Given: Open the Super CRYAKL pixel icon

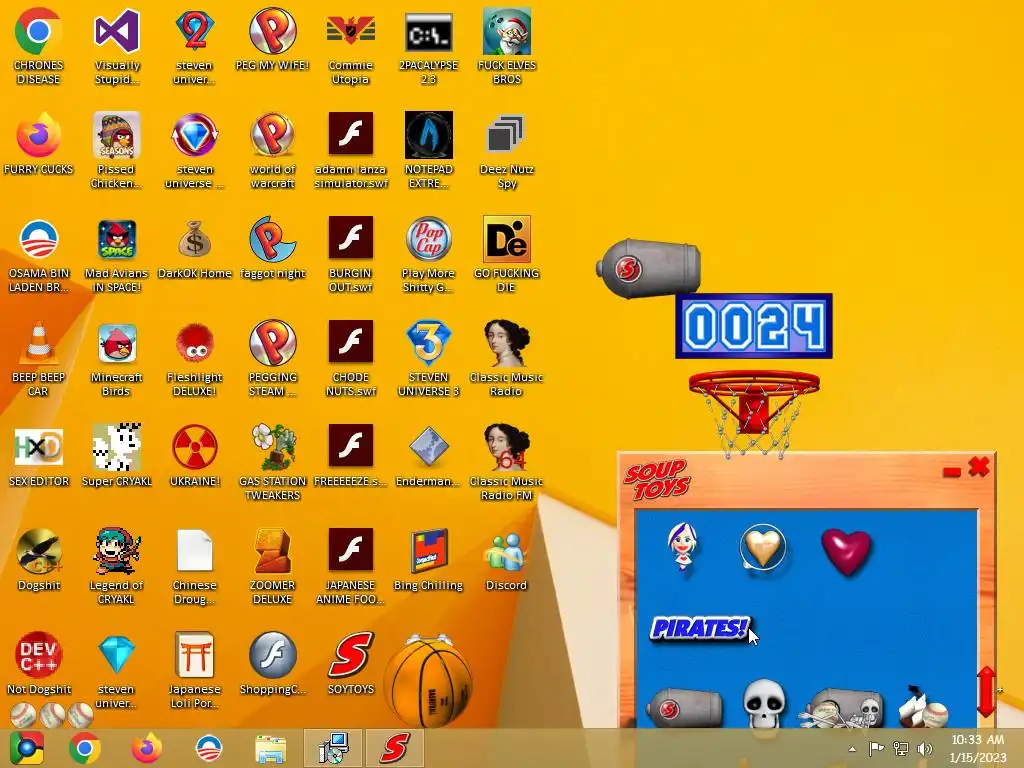Looking at the screenshot, I should point(116,456).
